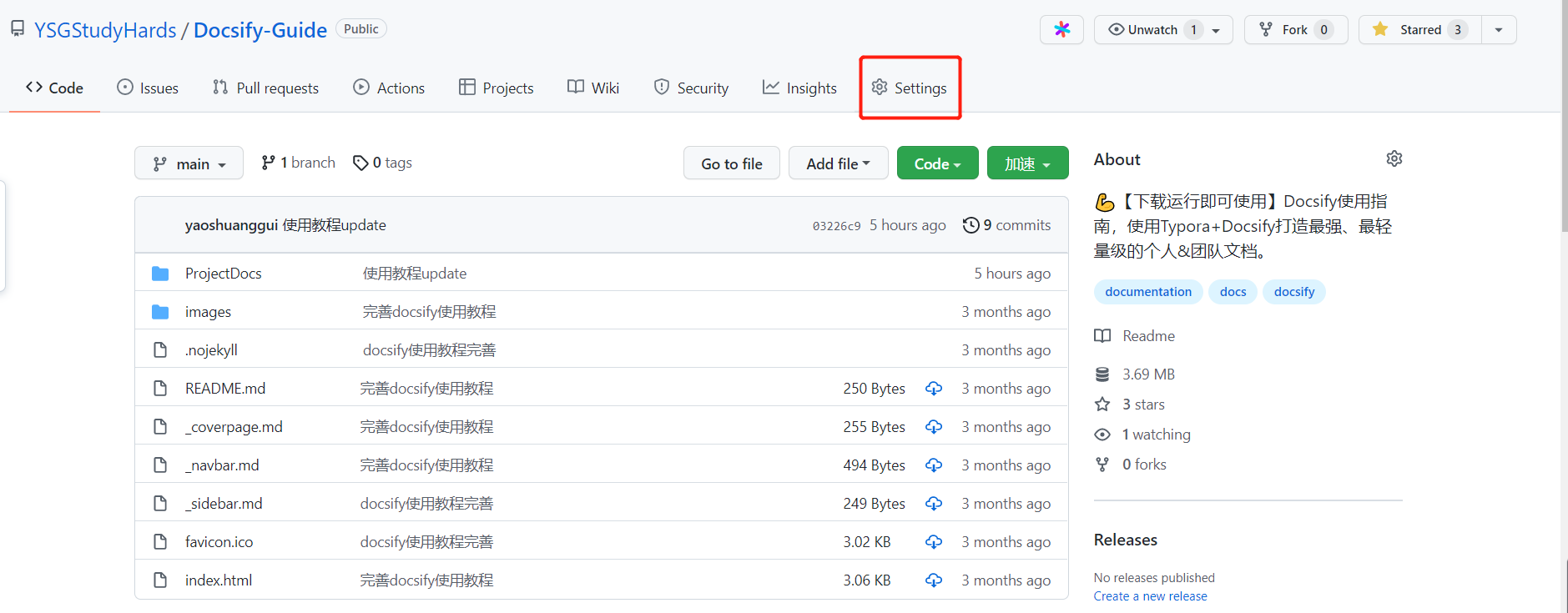Click the database icon beside 3.69 MB

tap(1102, 374)
